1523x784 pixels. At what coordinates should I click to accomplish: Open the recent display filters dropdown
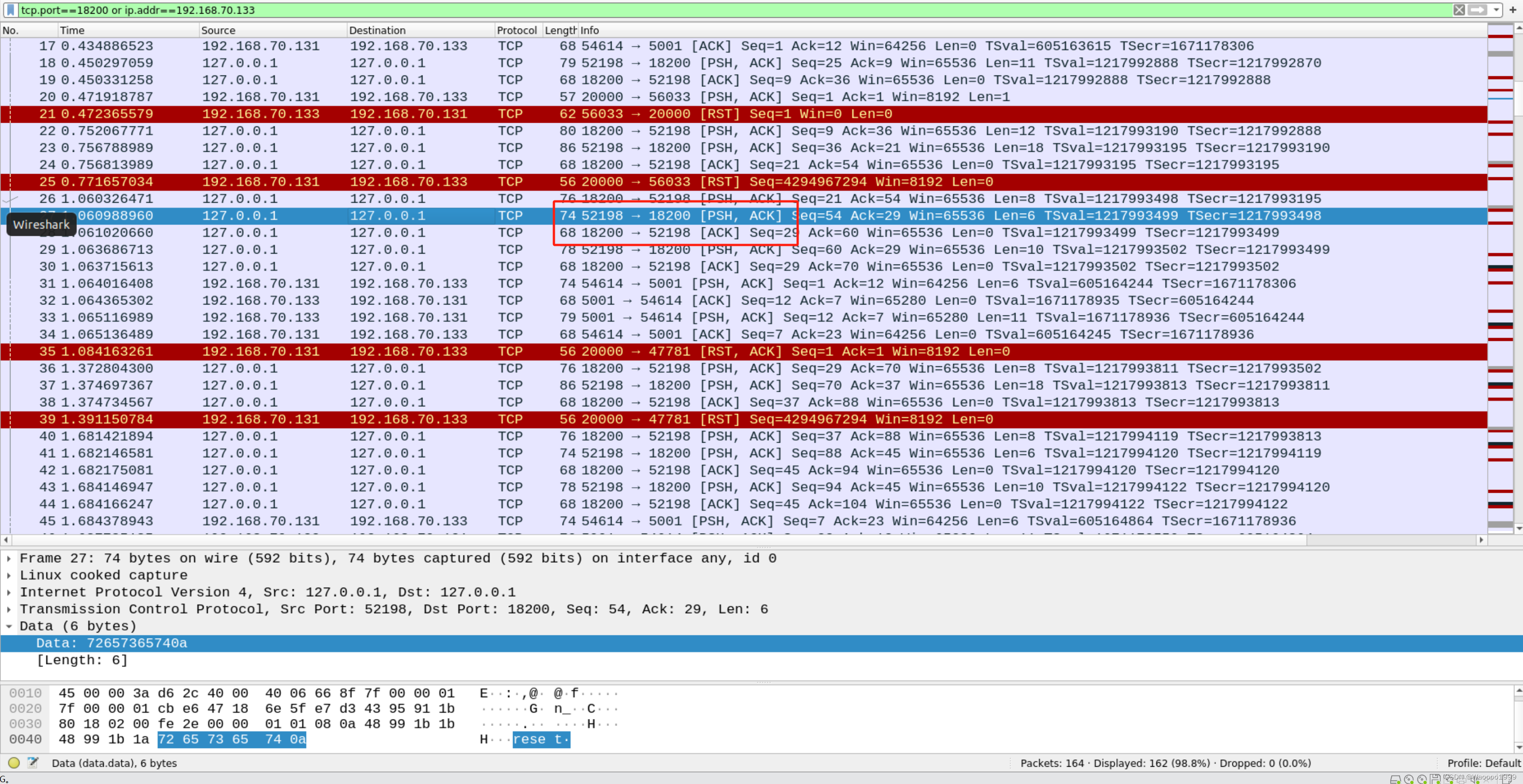pos(1496,10)
